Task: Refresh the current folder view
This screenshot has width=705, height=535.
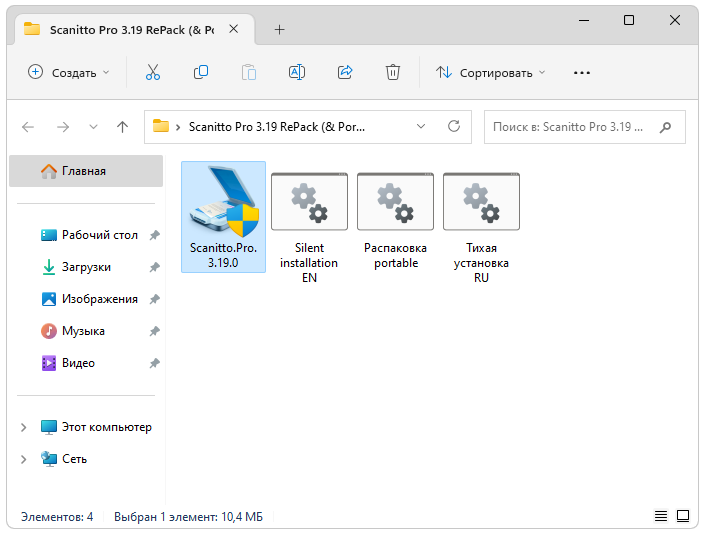Action: (454, 126)
